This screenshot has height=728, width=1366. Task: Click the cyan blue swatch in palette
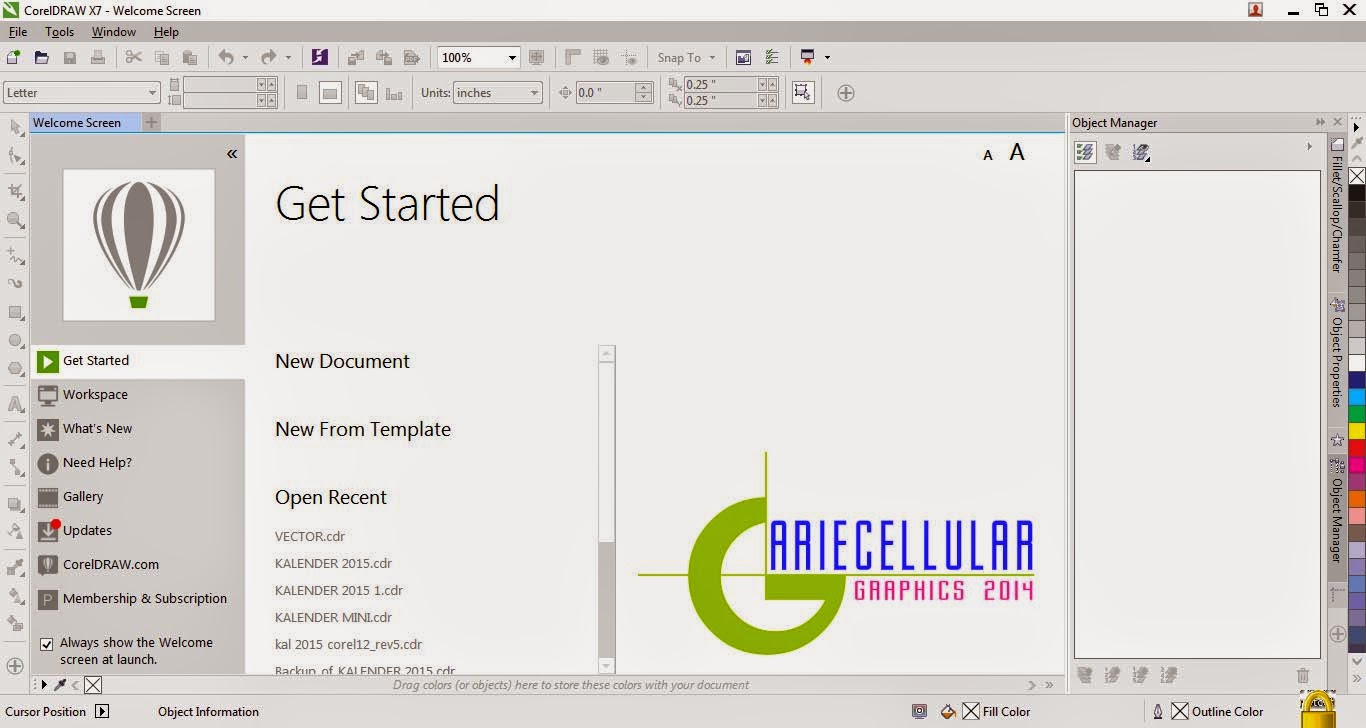pyautogui.click(x=1357, y=397)
